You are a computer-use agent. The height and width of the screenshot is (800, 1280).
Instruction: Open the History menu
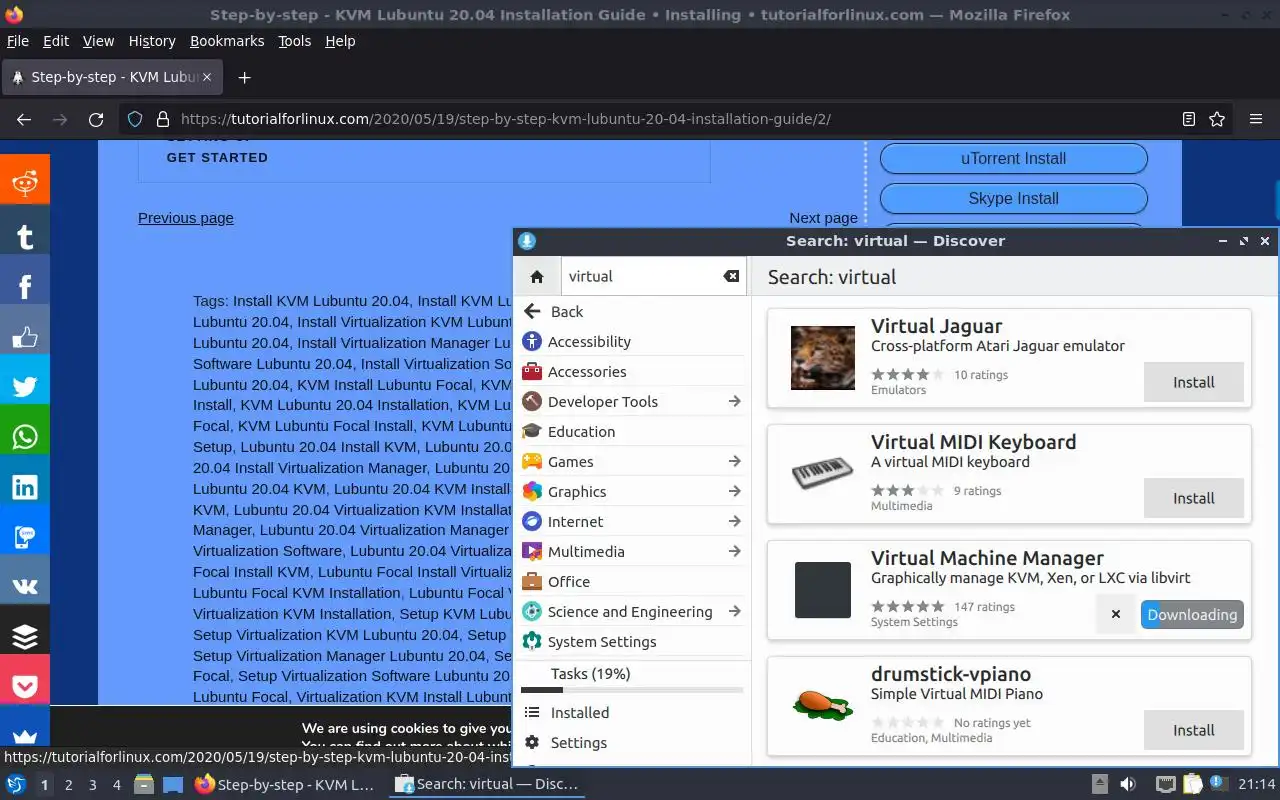pos(152,41)
